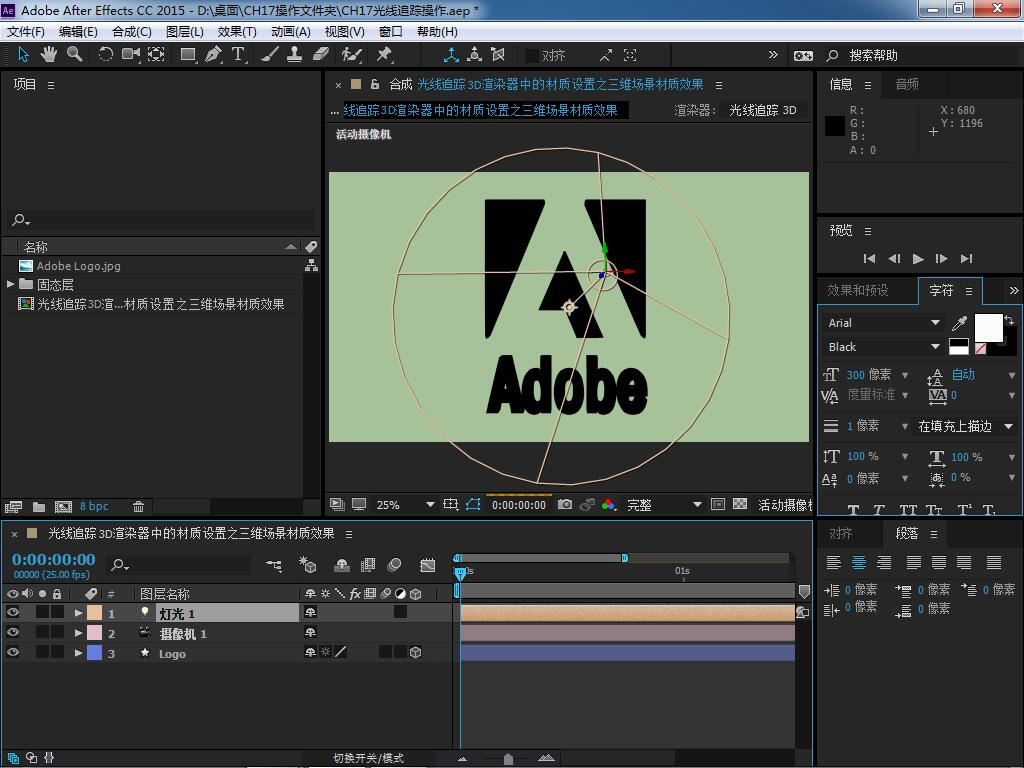This screenshot has width=1024, height=768.
Task: Expand the 固态层 folder
Action: tap(11, 285)
